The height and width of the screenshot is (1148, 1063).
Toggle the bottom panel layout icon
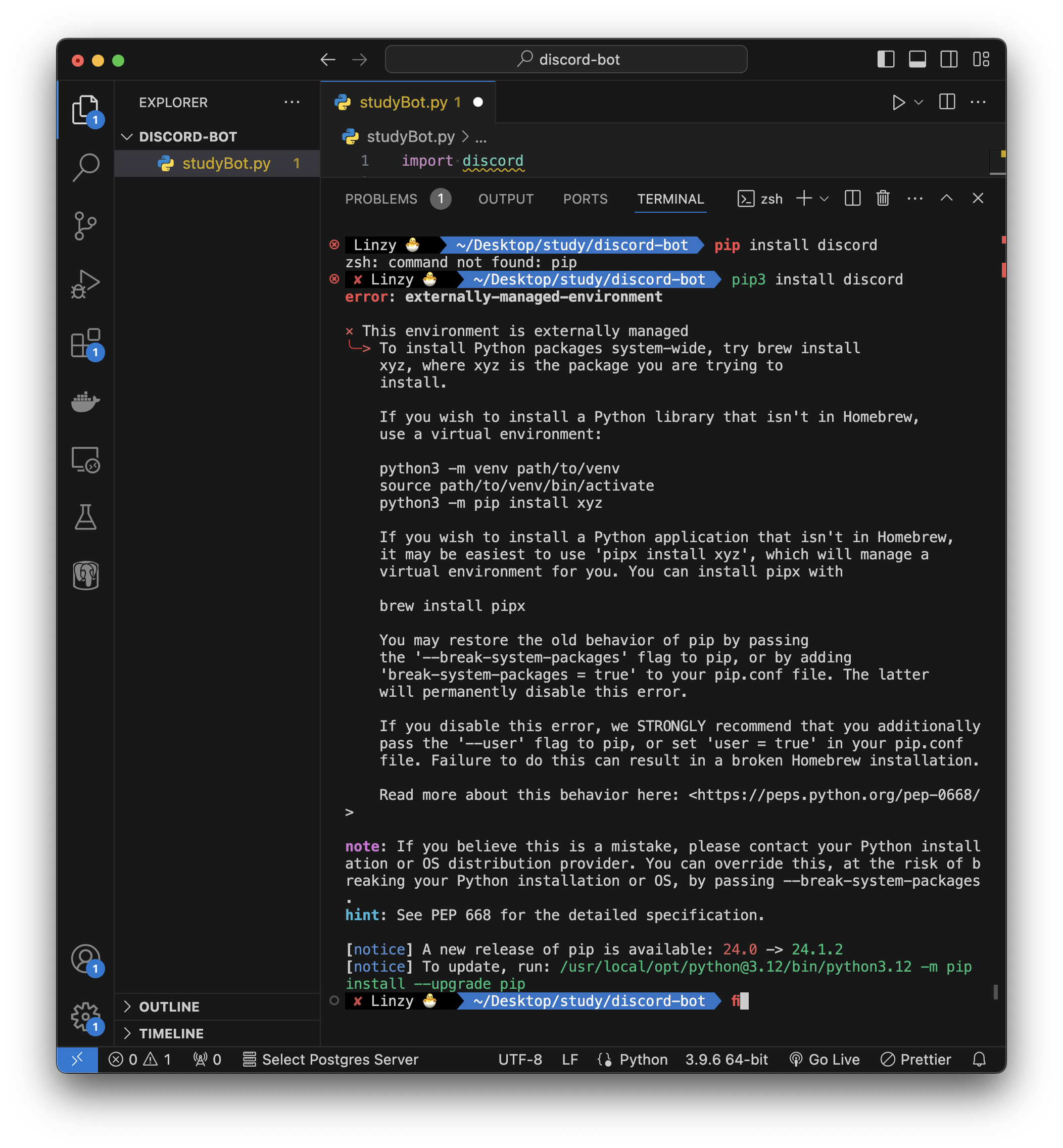coord(917,59)
